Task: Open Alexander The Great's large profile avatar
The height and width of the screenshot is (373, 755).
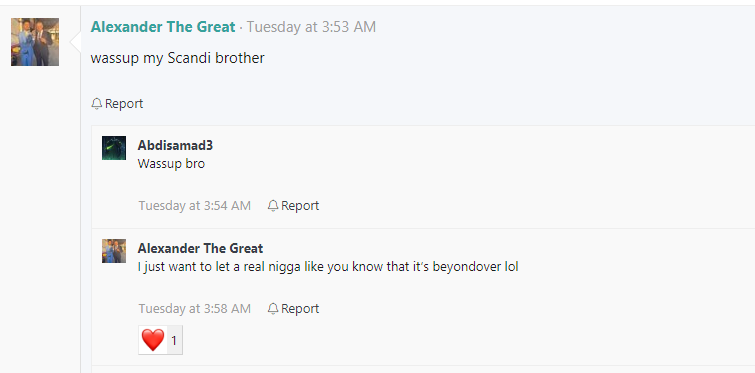Action: tap(35, 42)
